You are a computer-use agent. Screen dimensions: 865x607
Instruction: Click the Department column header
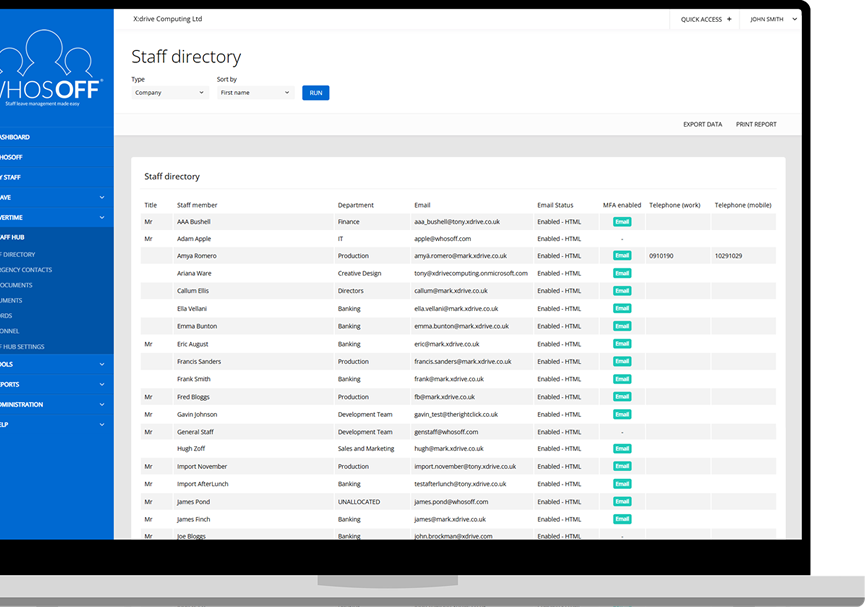(x=355, y=205)
